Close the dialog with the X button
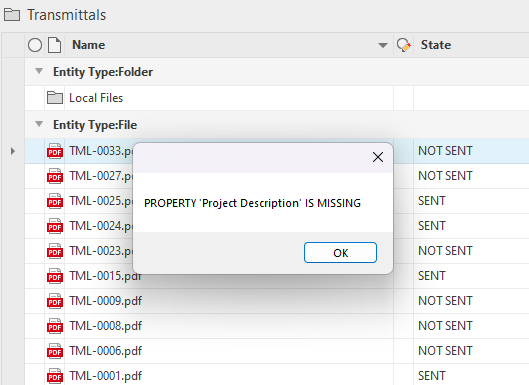 [x=378, y=157]
